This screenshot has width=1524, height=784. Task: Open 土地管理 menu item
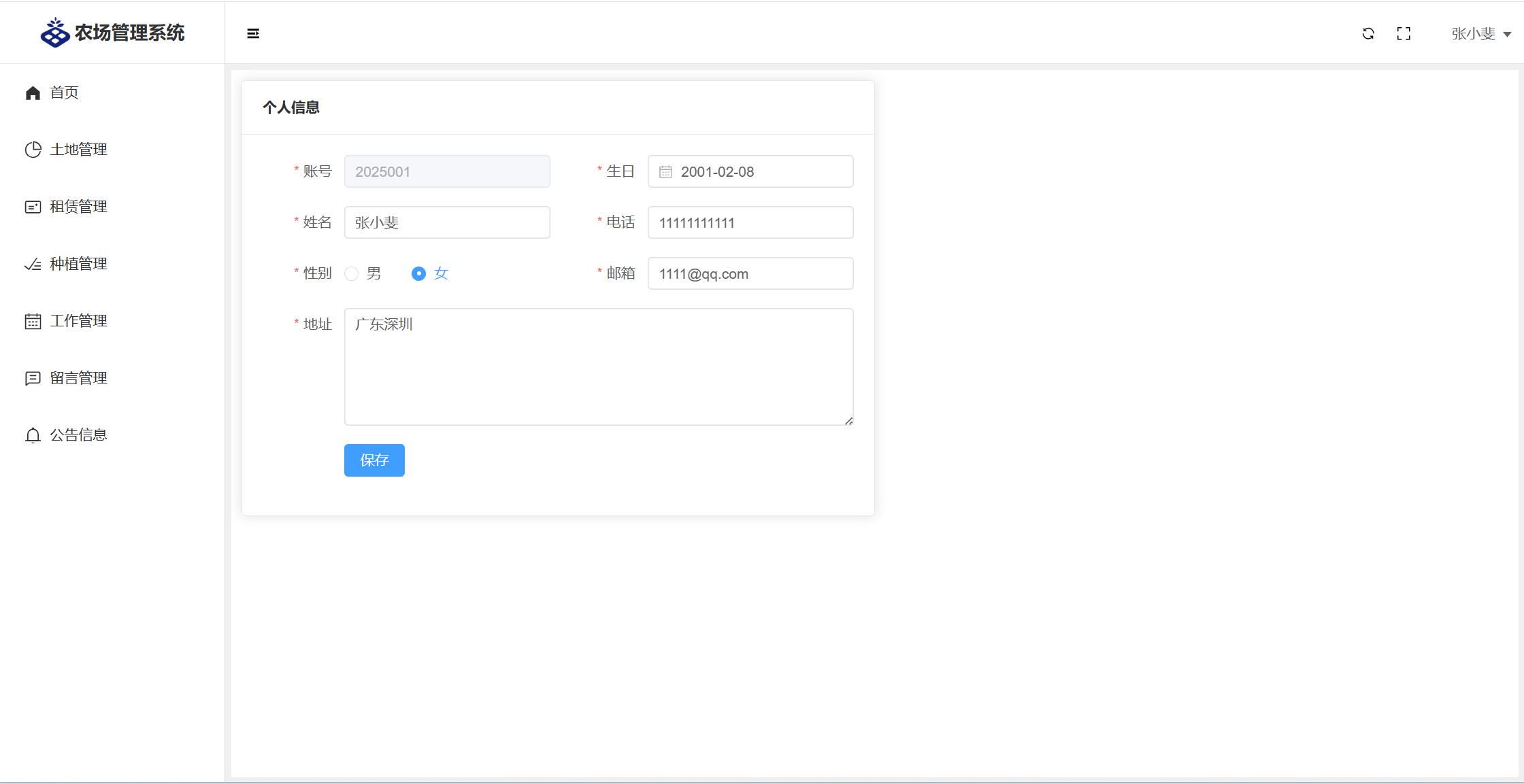coord(78,150)
